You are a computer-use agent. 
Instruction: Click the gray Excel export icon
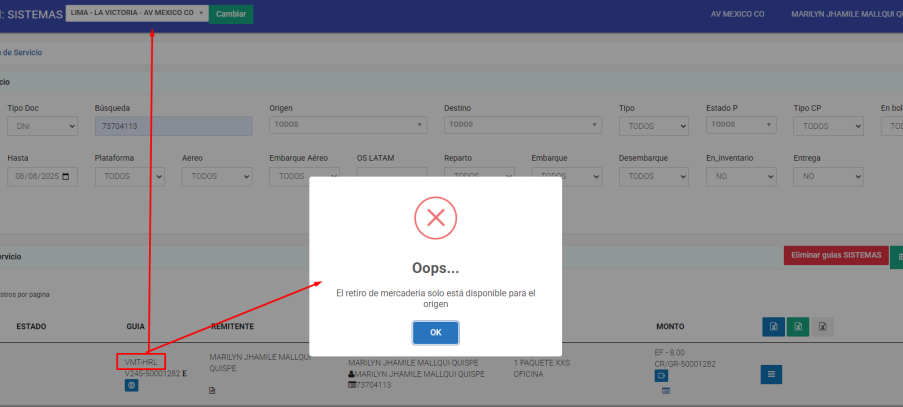(822, 326)
